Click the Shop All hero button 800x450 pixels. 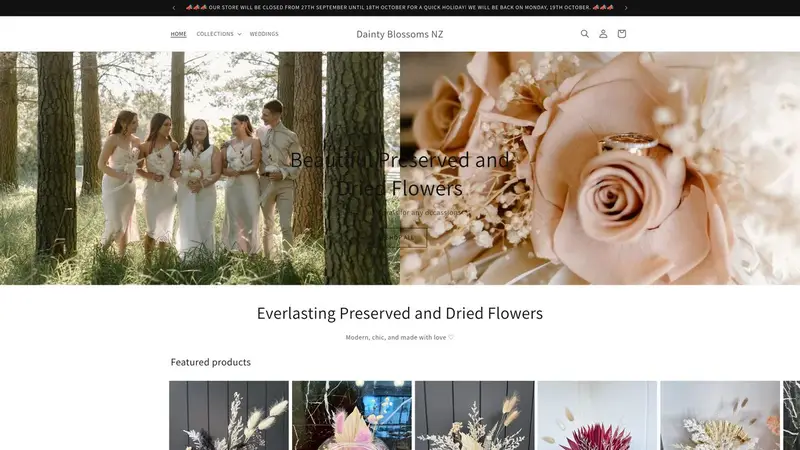[400, 238]
